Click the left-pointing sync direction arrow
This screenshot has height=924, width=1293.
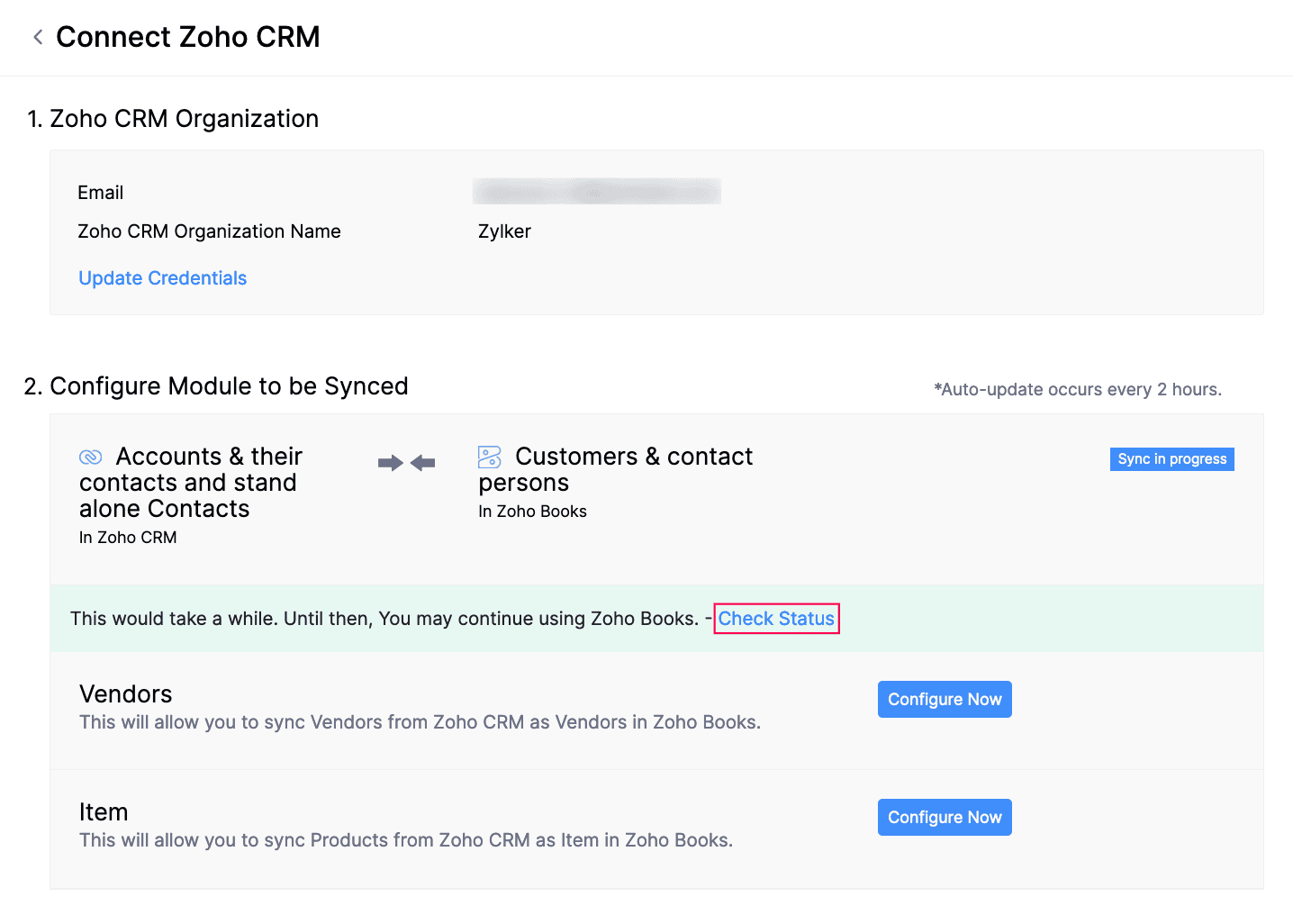(423, 462)
